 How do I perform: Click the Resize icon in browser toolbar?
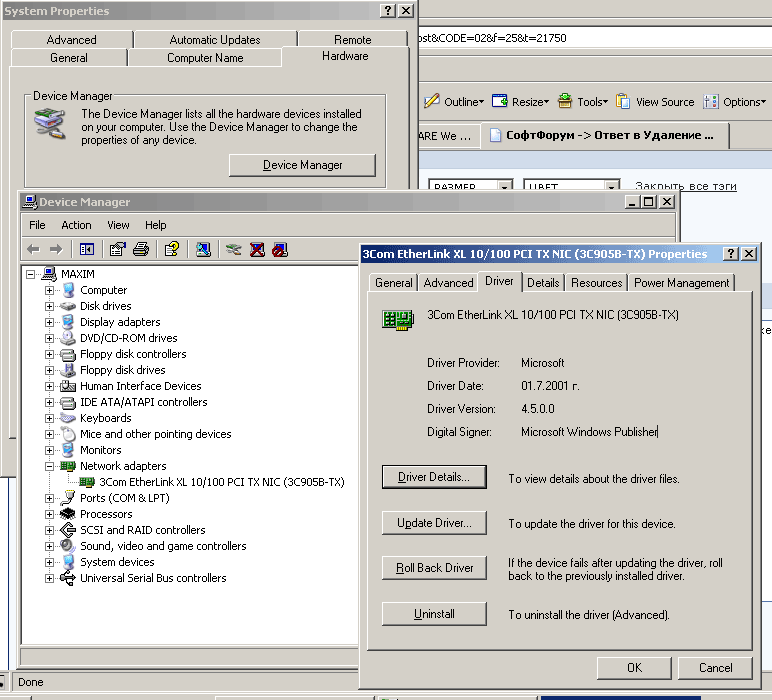[x=499, y=101]
